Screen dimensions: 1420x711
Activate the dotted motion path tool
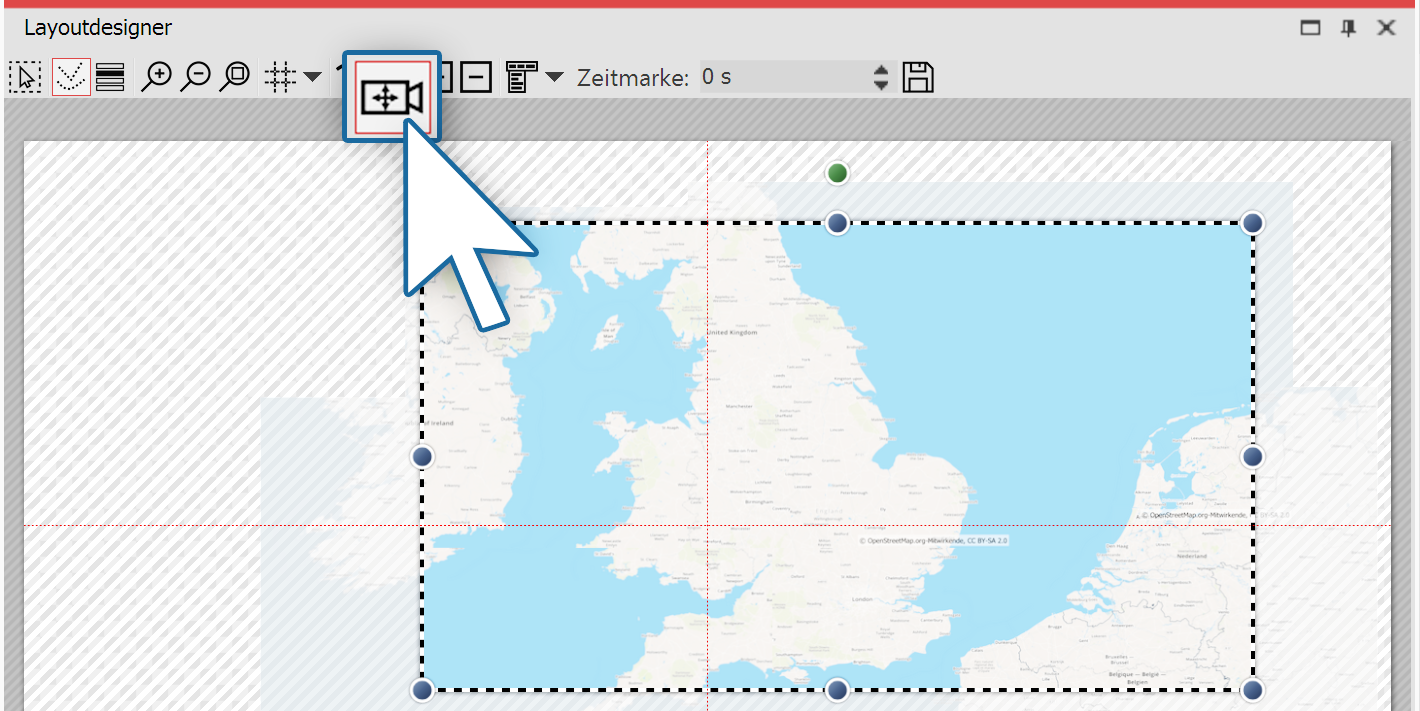point(70,76)
